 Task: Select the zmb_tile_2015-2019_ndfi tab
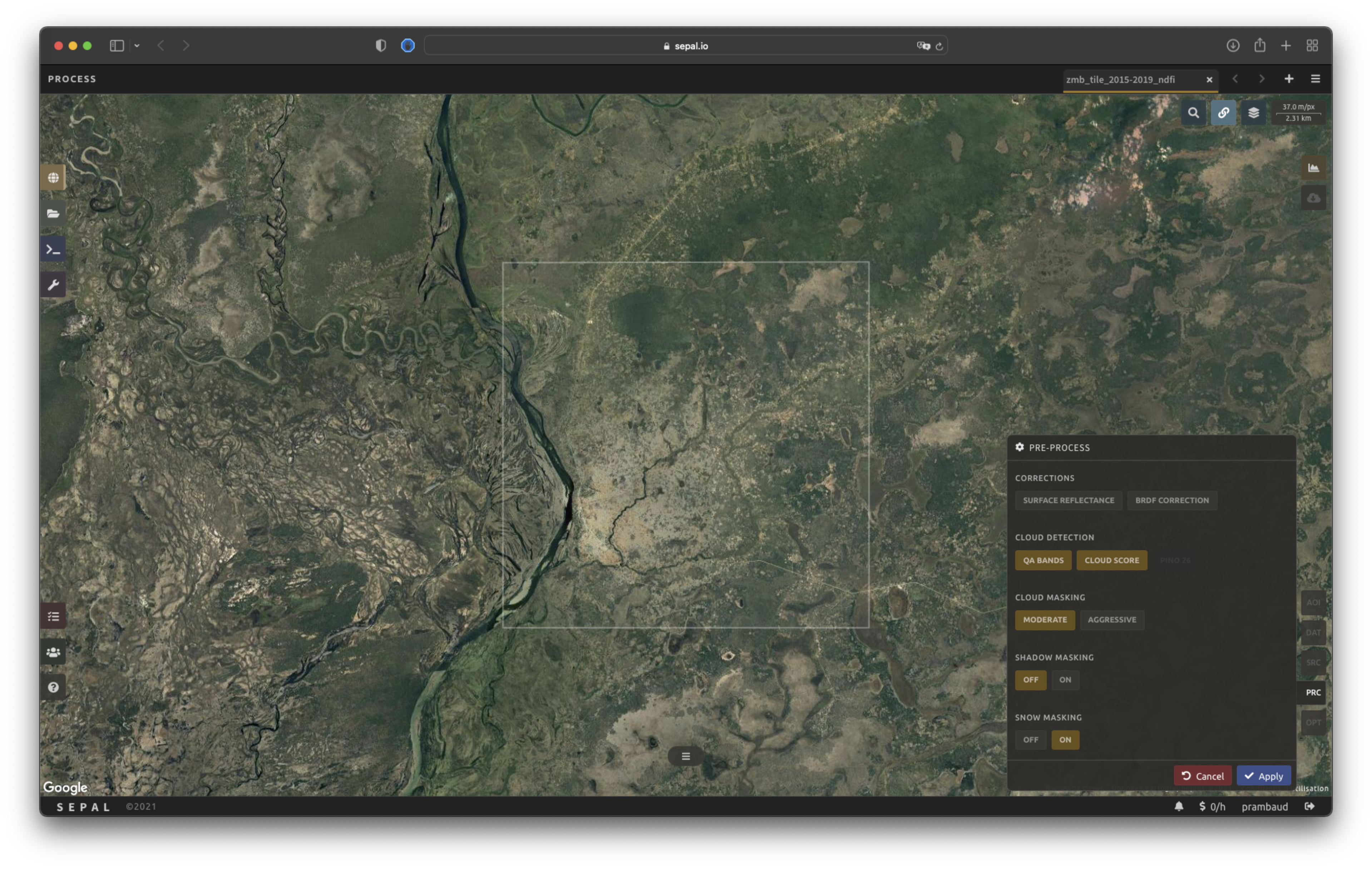[x=1120, y=80]
